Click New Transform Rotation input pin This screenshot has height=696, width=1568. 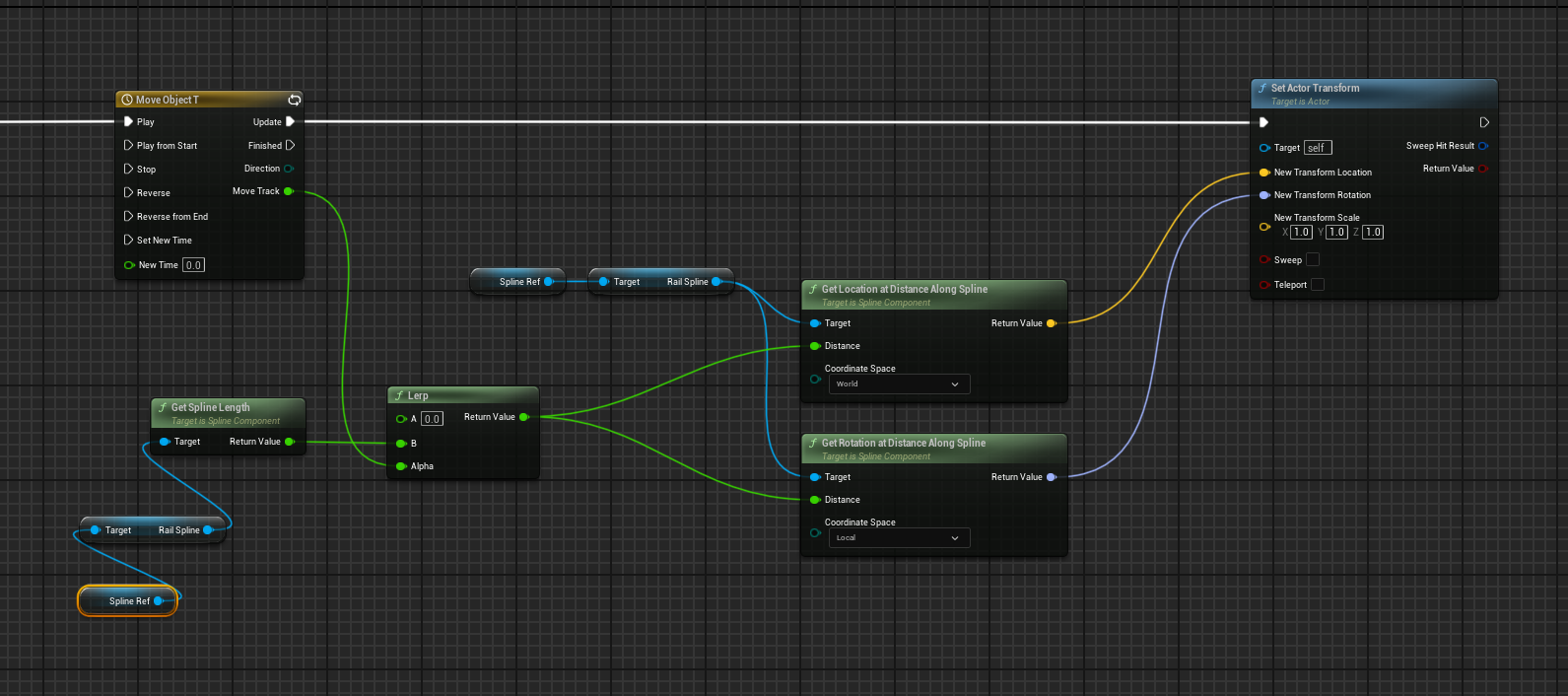1264,195
